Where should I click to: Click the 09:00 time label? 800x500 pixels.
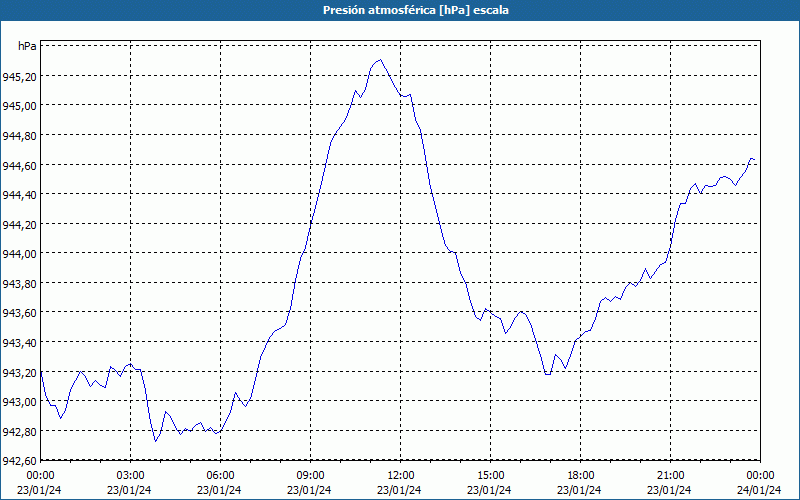tap(311, 476)
